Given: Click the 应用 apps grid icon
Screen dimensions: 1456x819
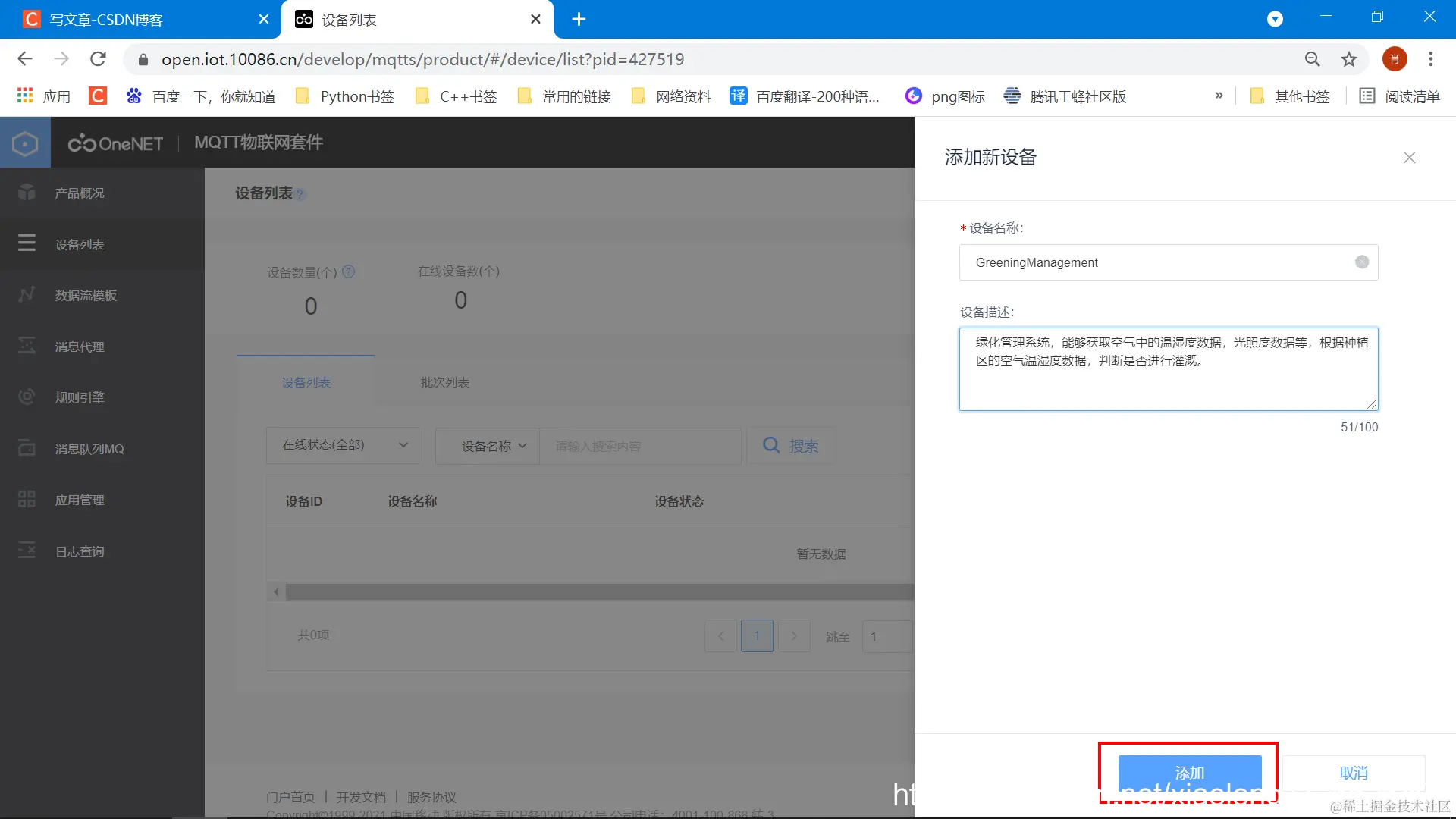Looking at the screenshot, I should [x=25, y=96].
